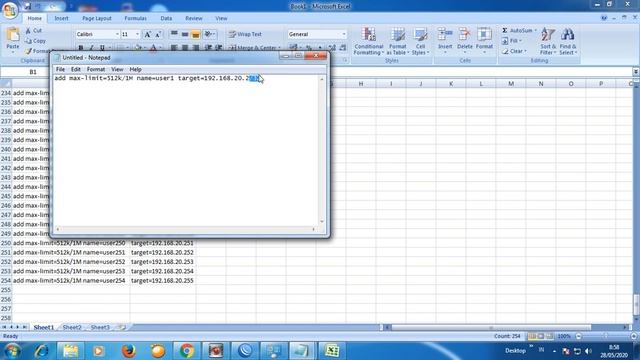Toggle italic formatting
The width and height of the screenshot is (640, 360).
[91, 48]
